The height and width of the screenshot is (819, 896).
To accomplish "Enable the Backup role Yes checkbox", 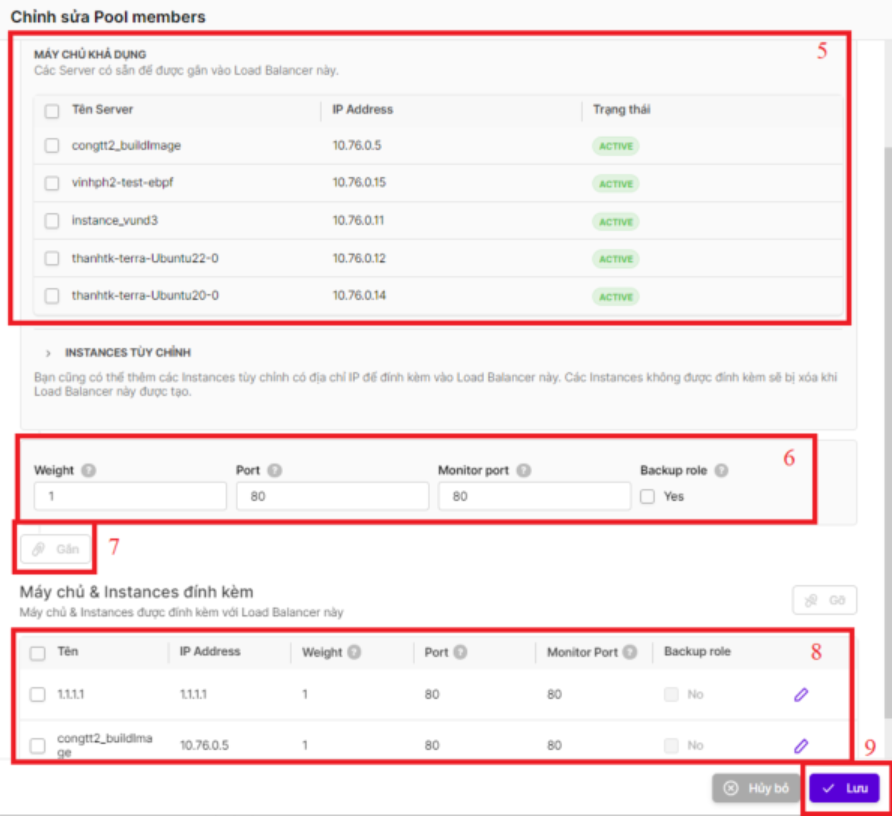I will pos(647,497).
